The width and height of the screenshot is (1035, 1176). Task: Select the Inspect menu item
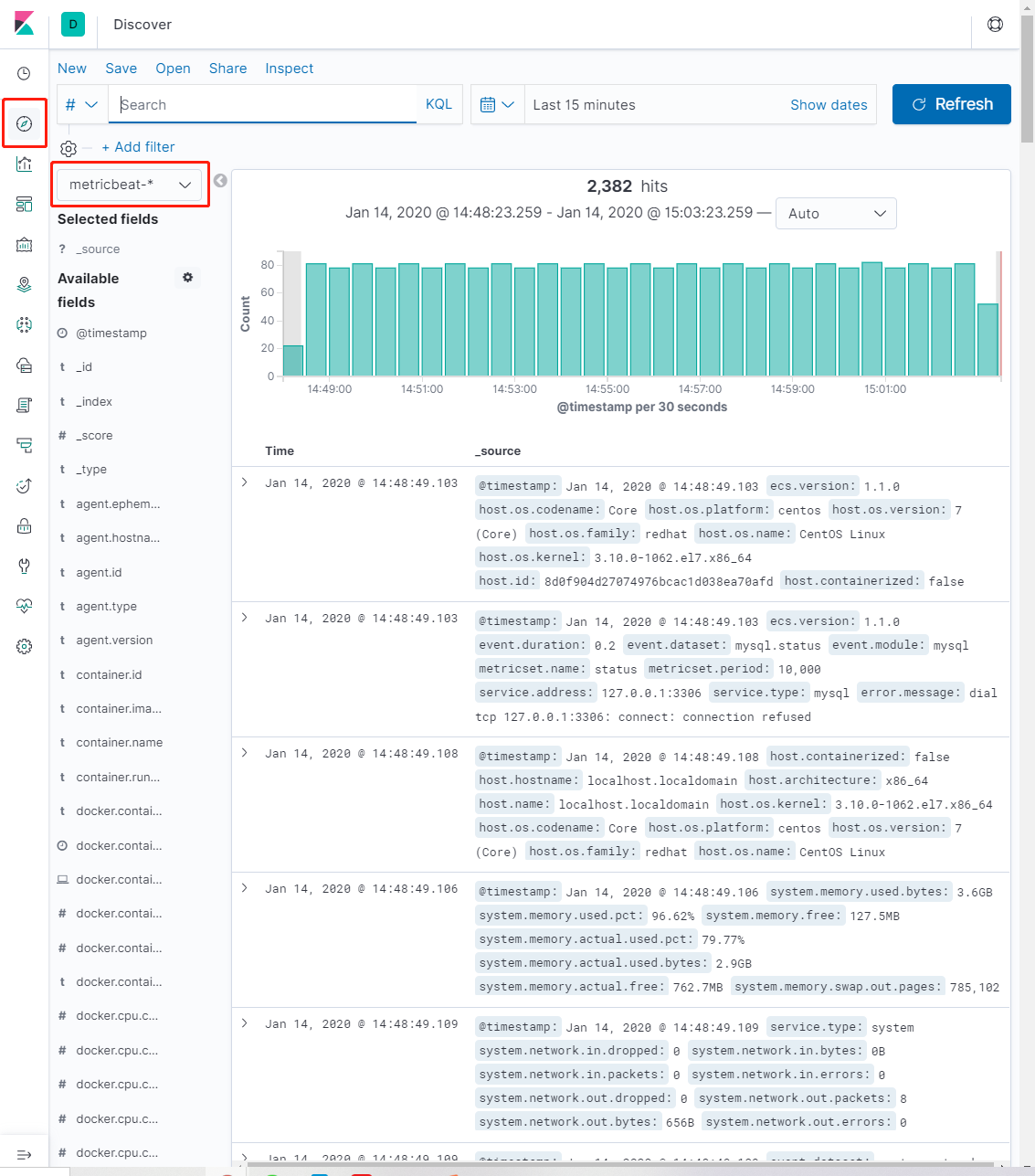pyautogui.click(x=289, y=69)
